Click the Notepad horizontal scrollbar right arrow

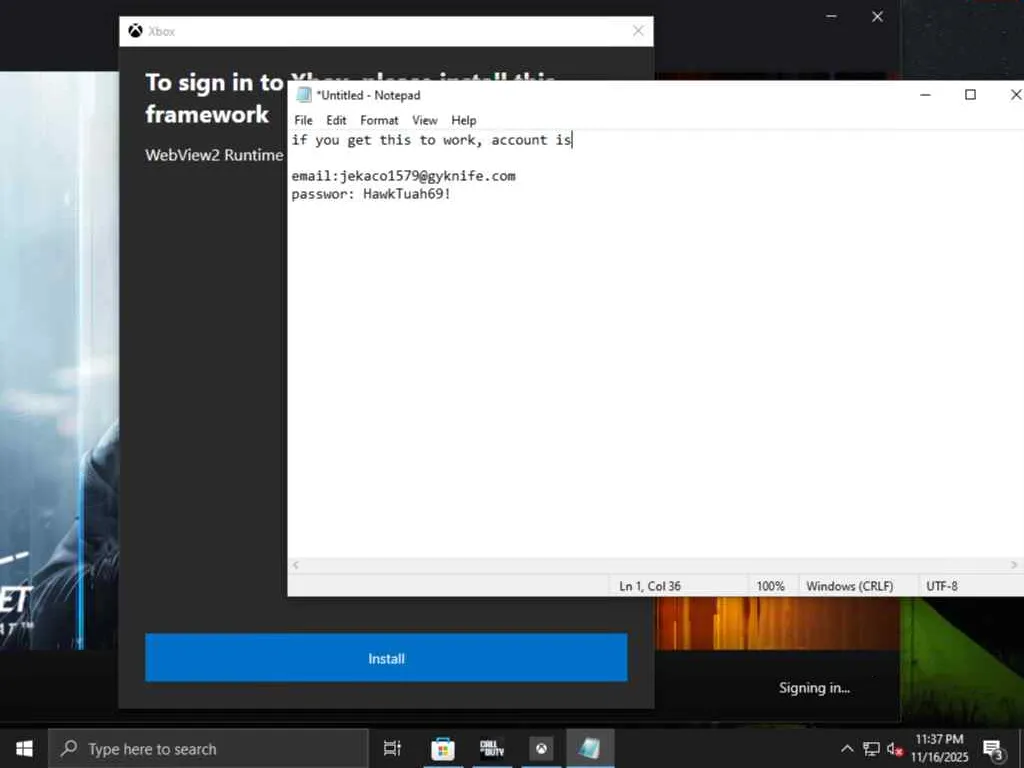pos(1014,565)
